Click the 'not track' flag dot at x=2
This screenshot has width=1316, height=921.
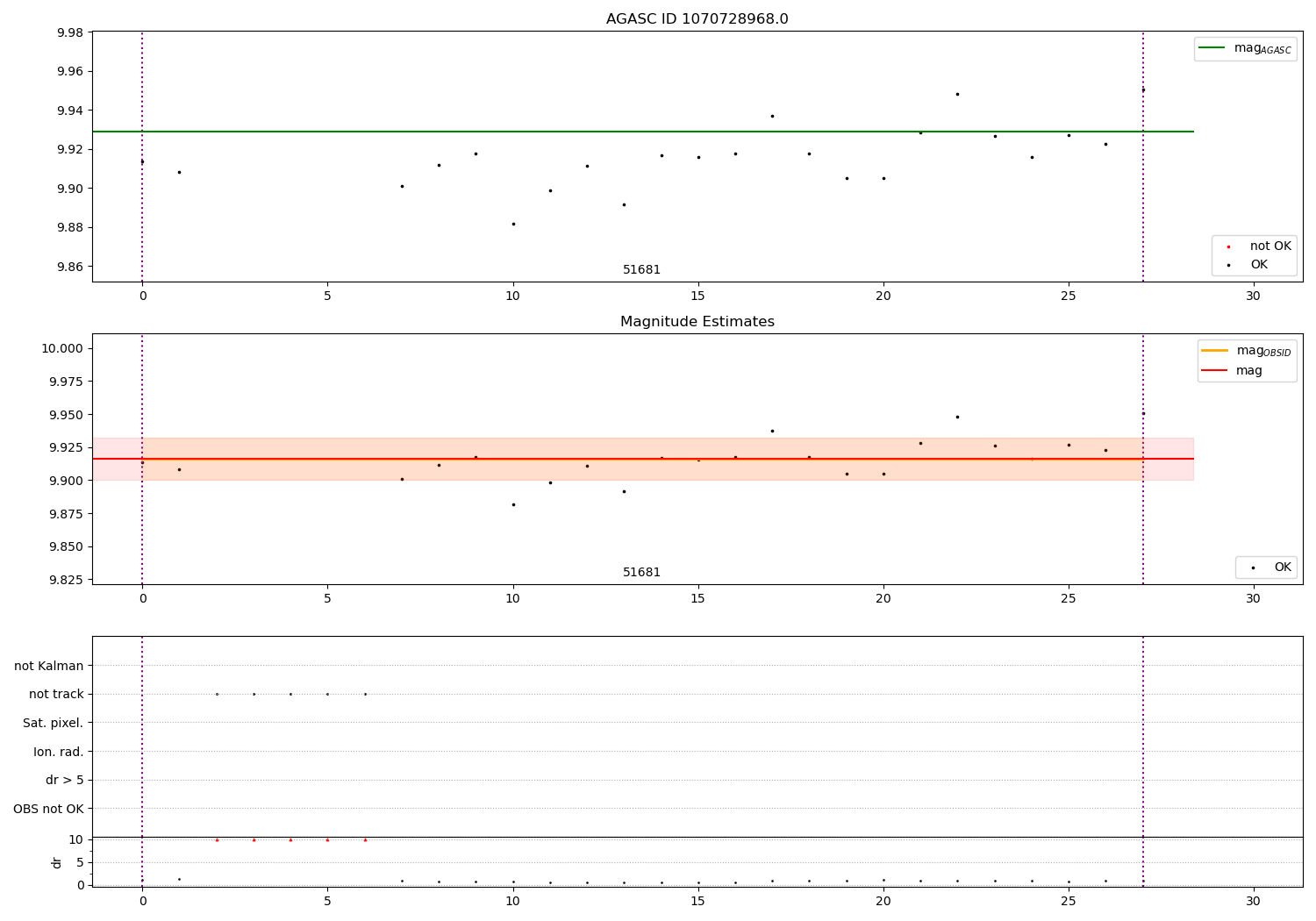[x=217, y=694]
